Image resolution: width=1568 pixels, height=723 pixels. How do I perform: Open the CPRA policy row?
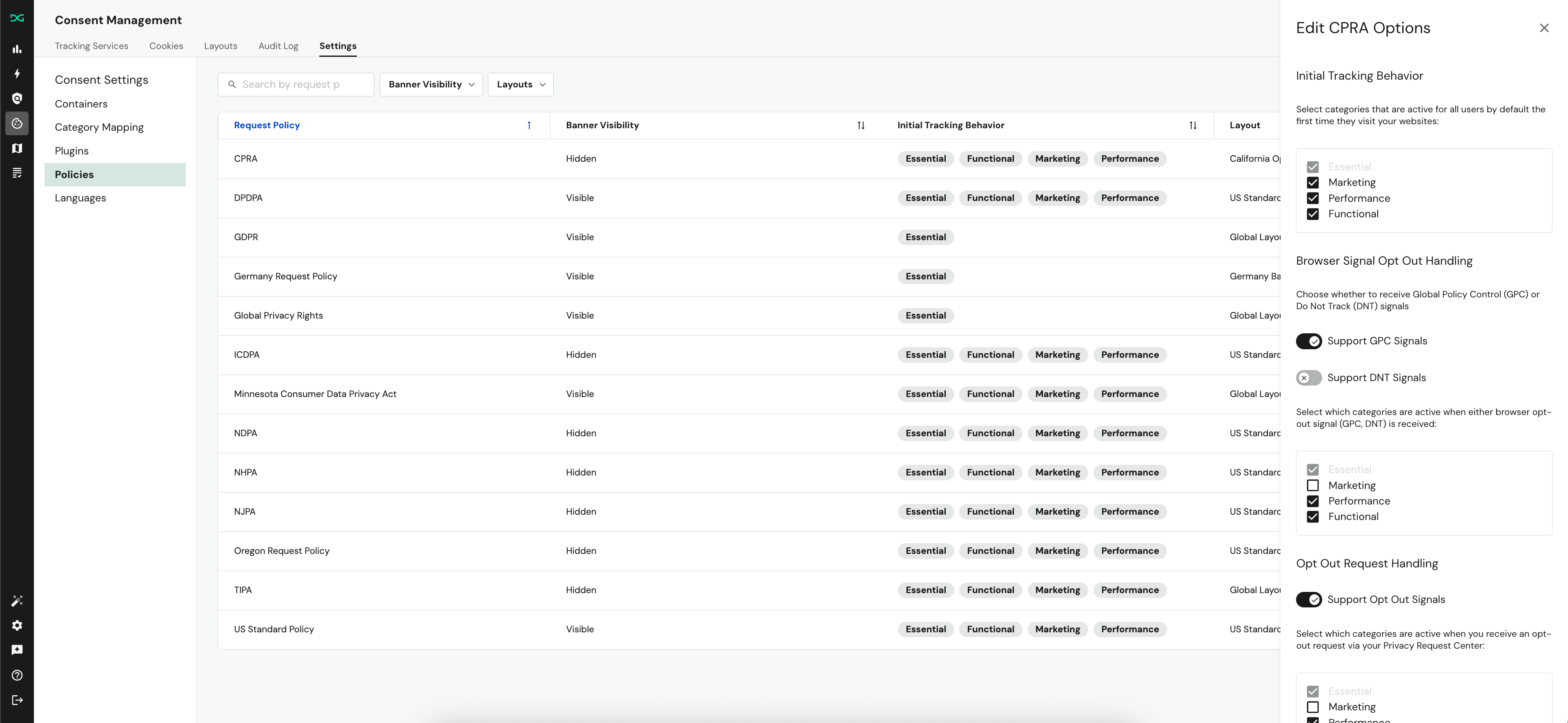(x=749, y=159)
